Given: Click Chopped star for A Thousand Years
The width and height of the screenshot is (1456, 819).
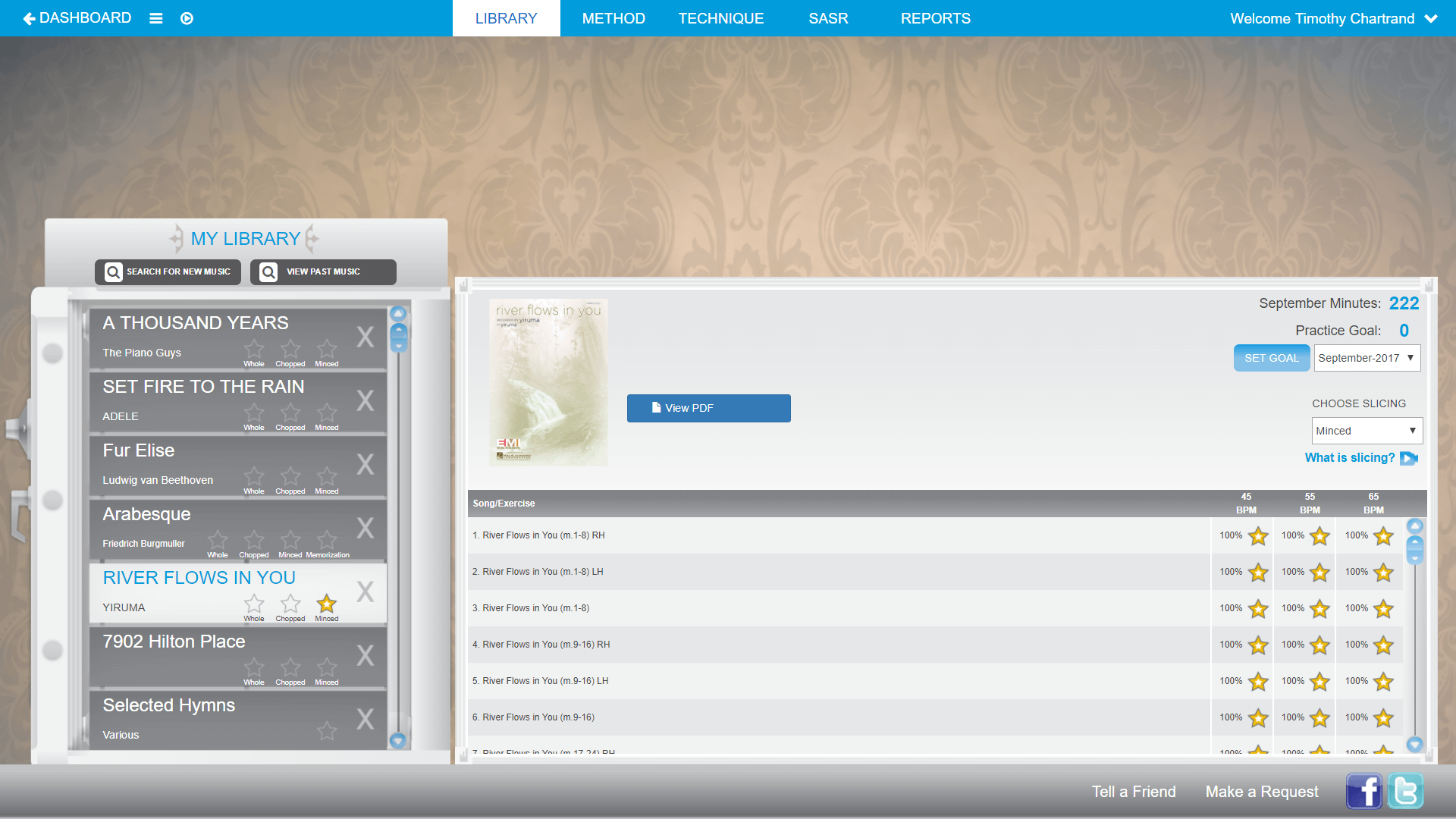Looking at the screenshot, I should point(290,349).
